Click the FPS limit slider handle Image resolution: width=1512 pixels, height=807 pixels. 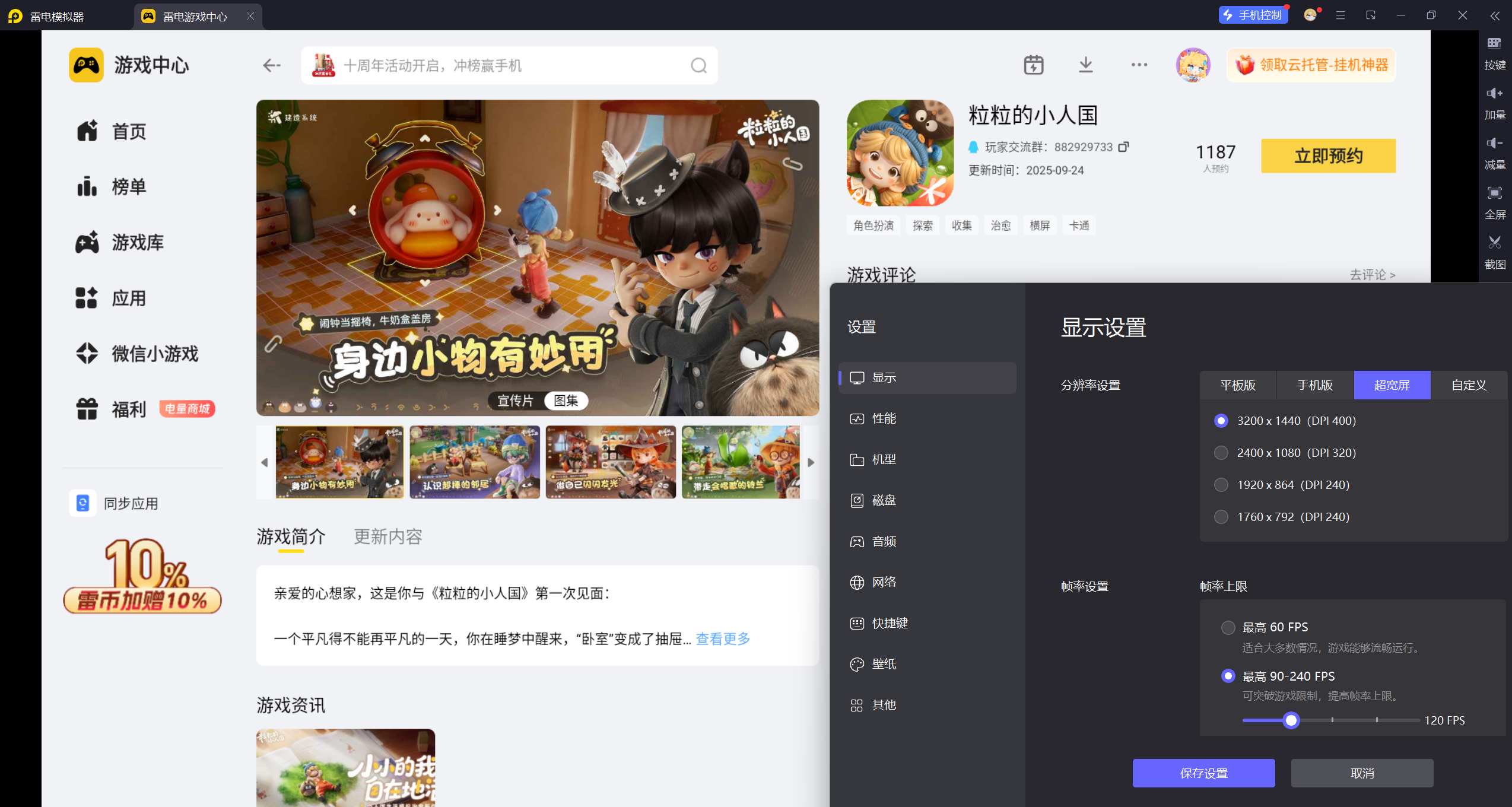pyautogui.click(x=1291, y=720)
